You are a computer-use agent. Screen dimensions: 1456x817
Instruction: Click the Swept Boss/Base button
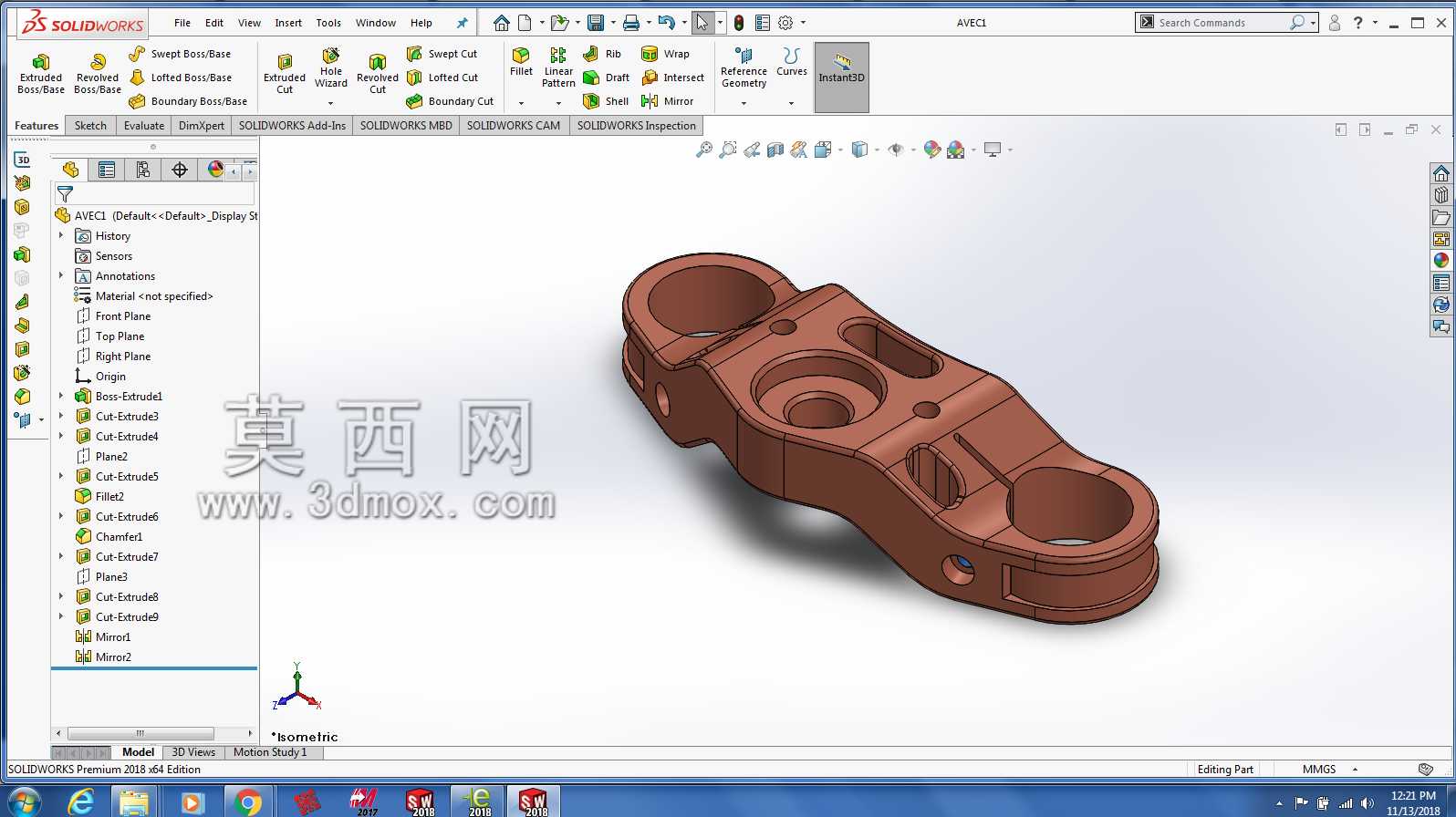[180, 54]
